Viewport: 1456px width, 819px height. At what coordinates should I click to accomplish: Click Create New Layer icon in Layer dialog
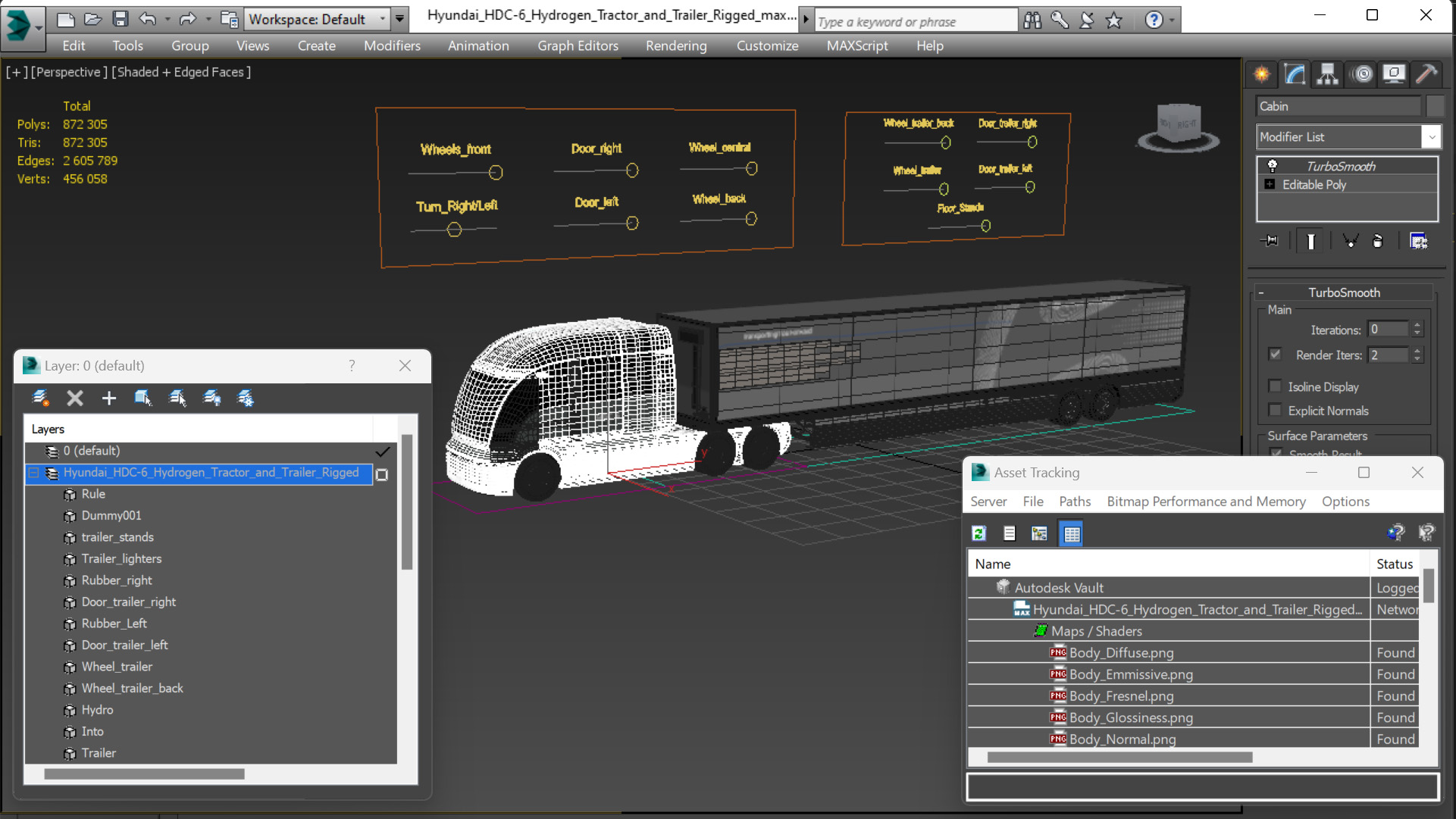41,398
